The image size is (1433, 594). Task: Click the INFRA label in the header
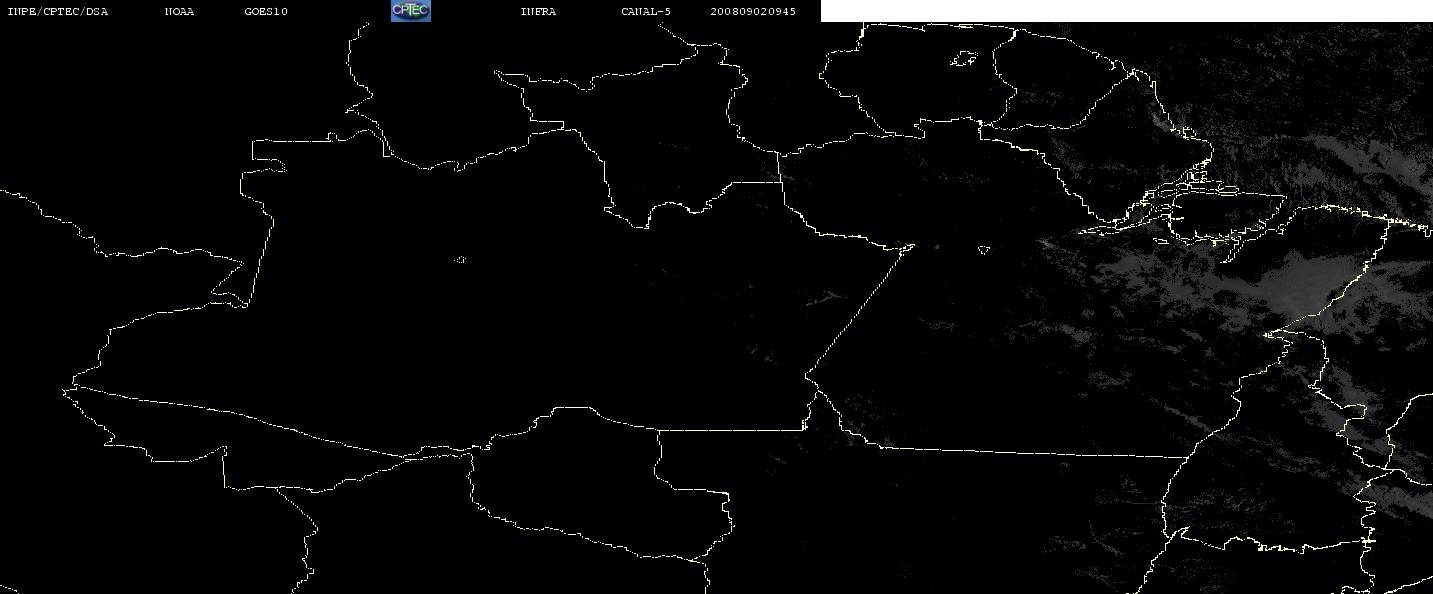click(x=538, y=12)
